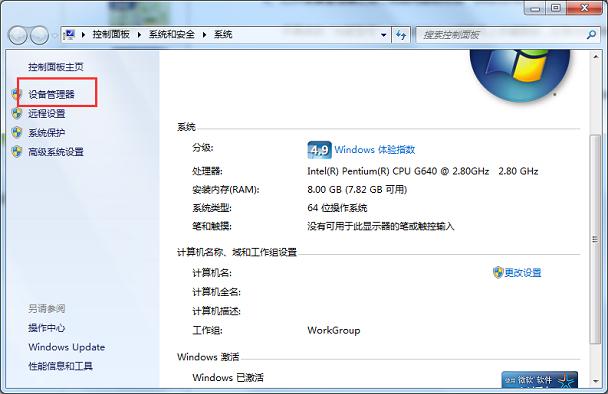Click the processor value Intel(R) Pentium(R) text

423,171
